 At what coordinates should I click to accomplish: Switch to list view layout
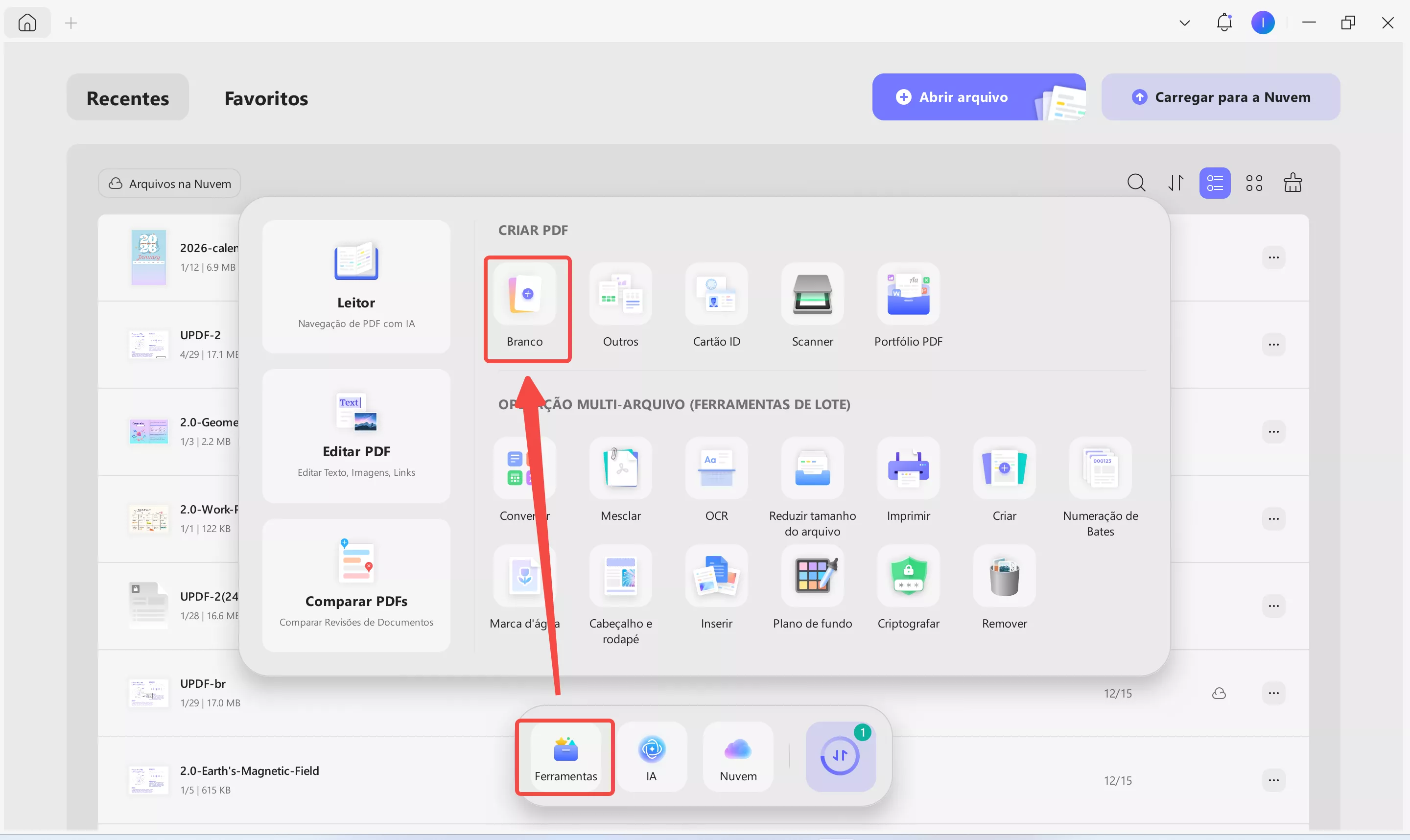coord(1214,184)
